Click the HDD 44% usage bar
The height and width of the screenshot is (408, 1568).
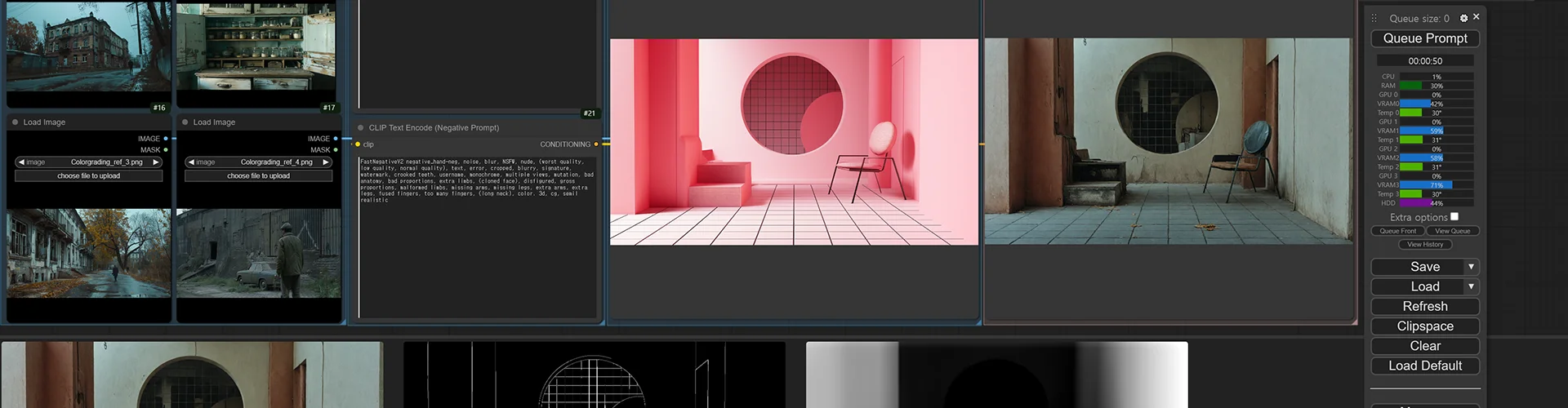tap(1437, 203)
